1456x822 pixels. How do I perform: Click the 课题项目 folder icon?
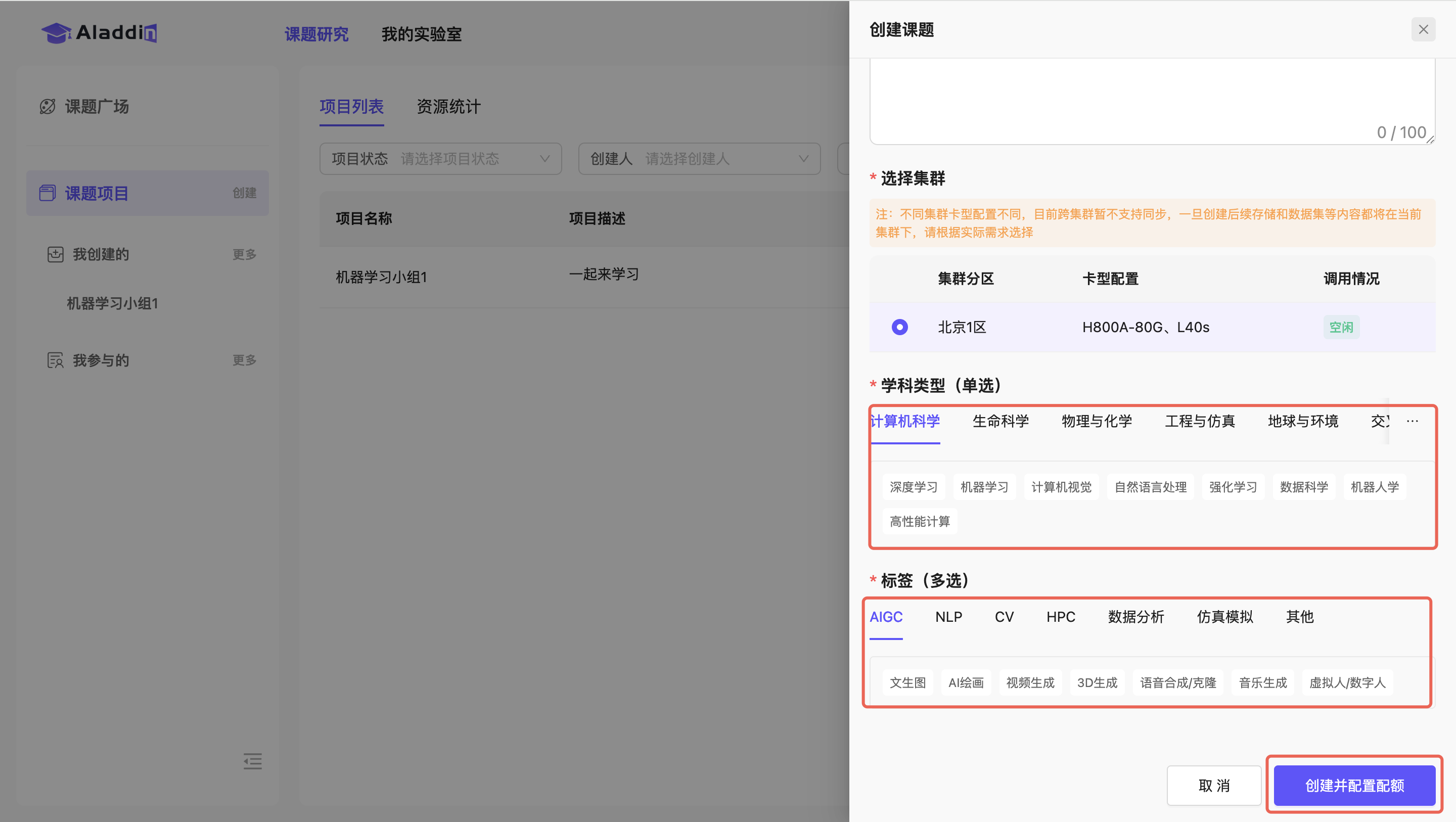48,193
